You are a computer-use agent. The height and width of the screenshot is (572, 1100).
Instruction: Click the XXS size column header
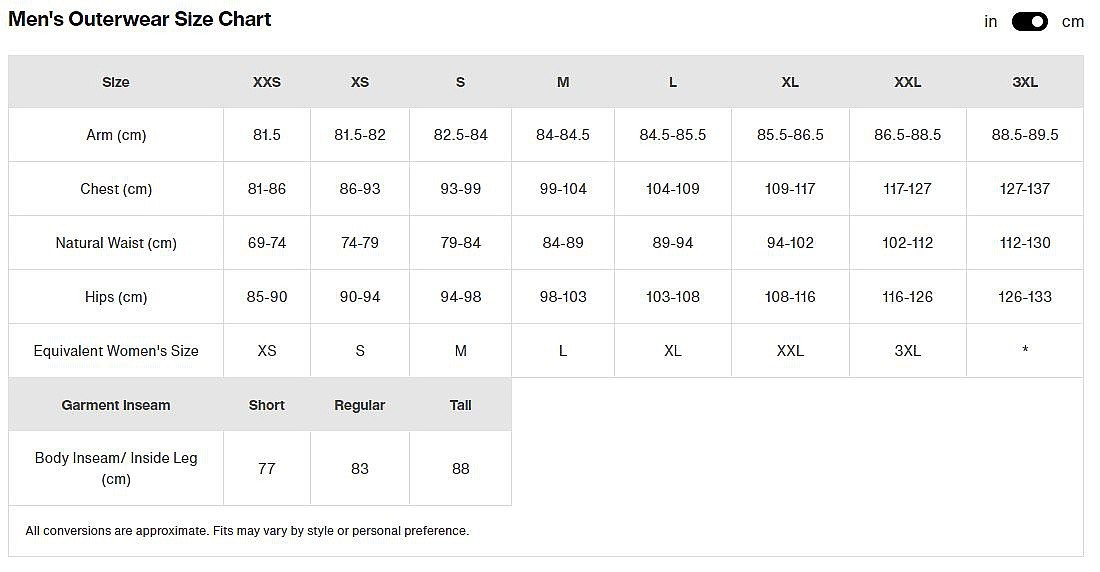tap(267, 82)
